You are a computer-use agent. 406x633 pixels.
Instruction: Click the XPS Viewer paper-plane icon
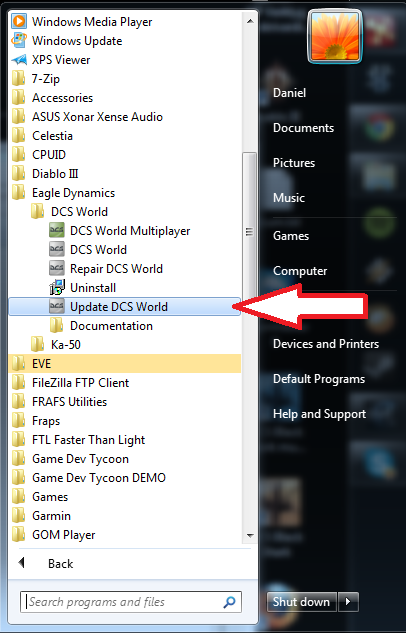click(19, 59)
